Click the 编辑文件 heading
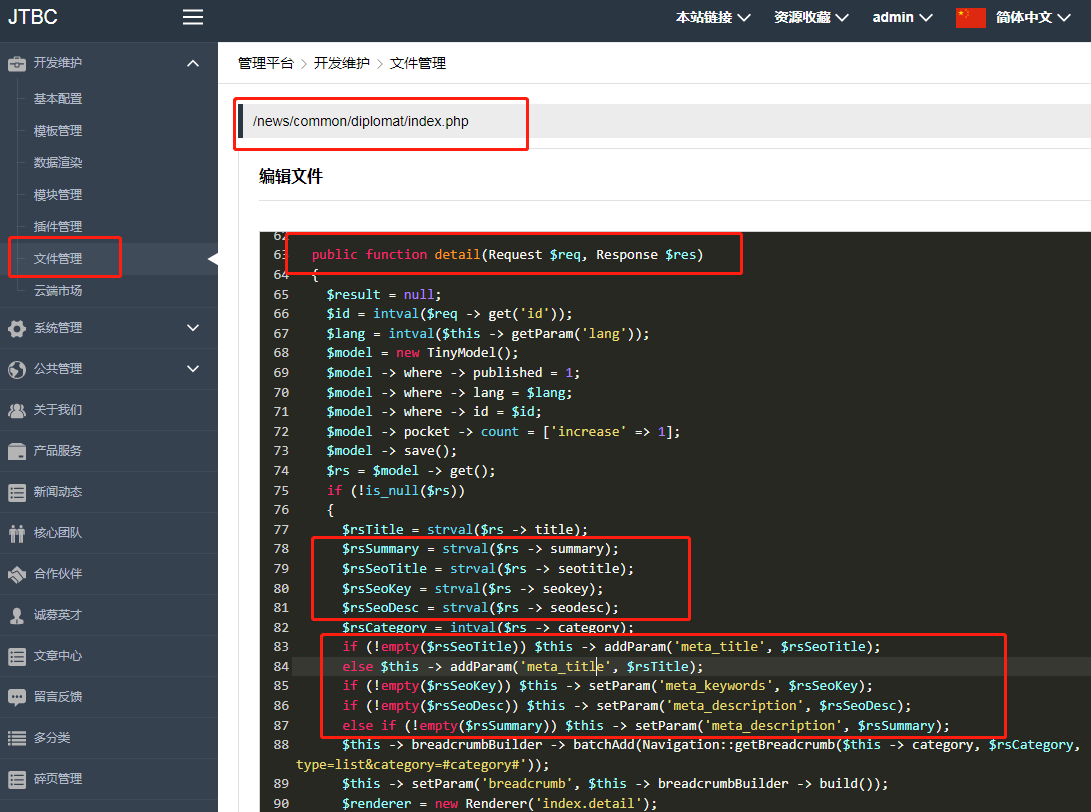 pos(291,177)
